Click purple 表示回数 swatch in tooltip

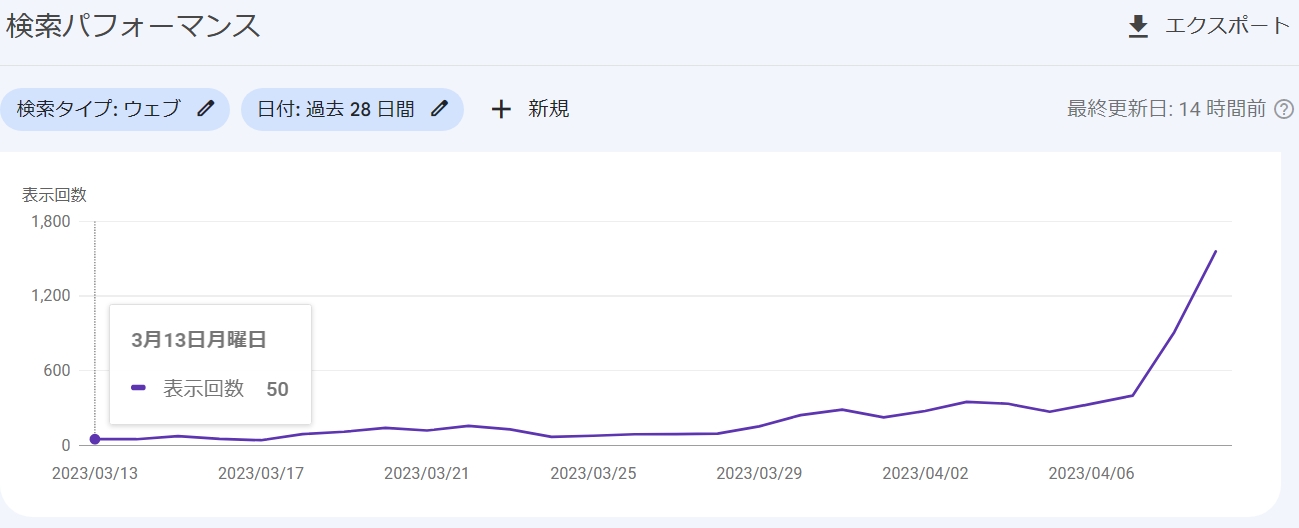[139, 388]
